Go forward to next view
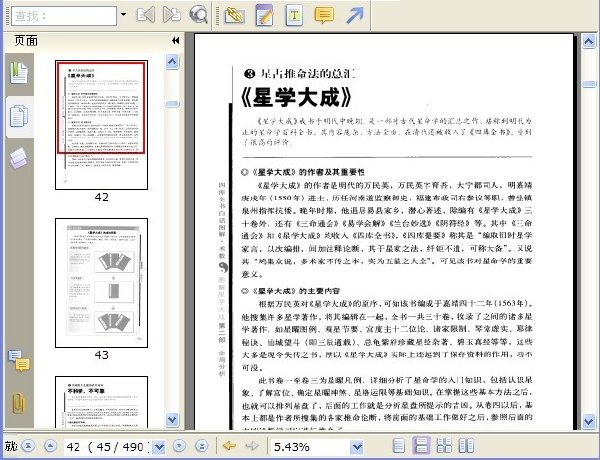Screen dimensions: 600x460 click(252, 446)
